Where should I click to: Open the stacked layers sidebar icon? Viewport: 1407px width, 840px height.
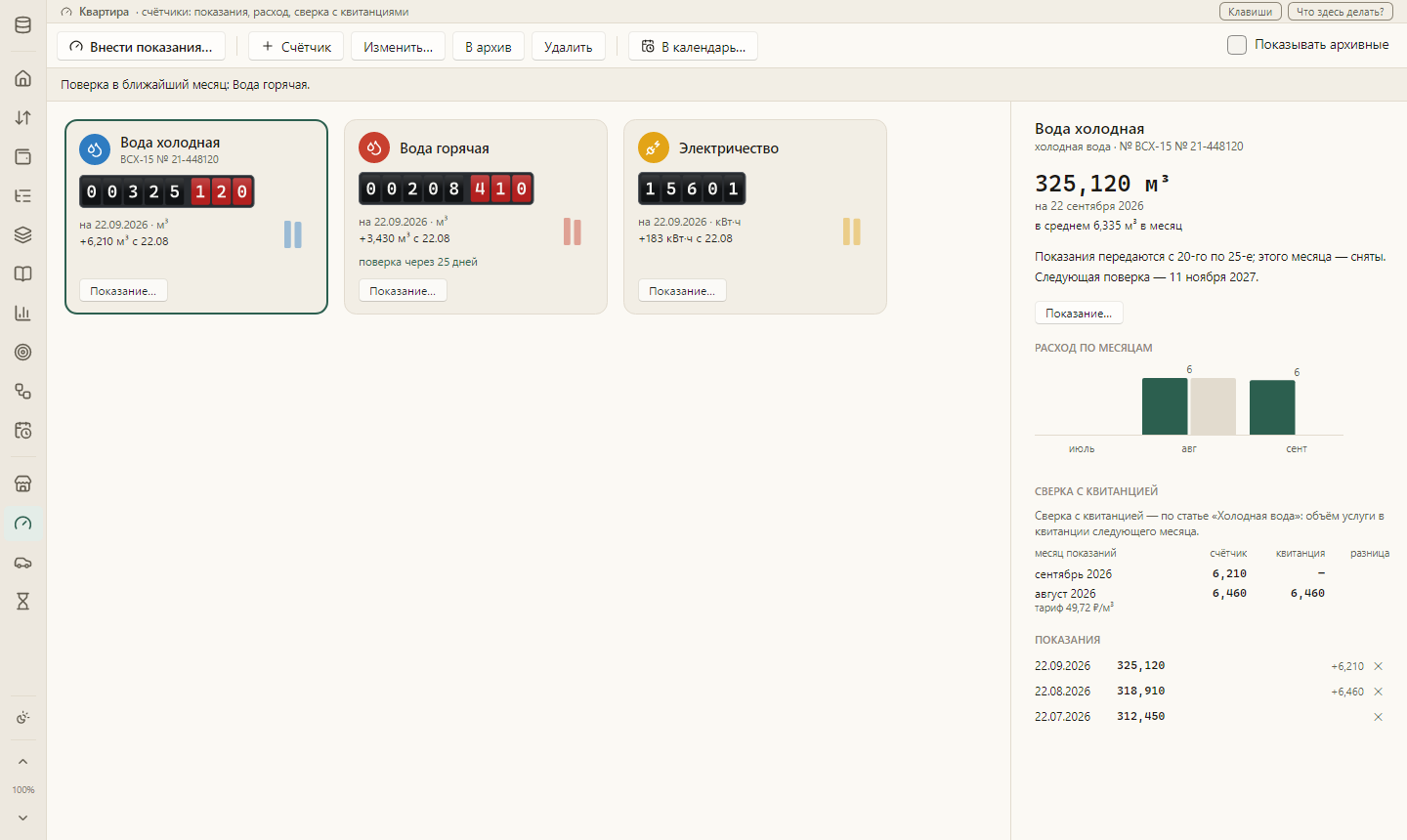23,234
